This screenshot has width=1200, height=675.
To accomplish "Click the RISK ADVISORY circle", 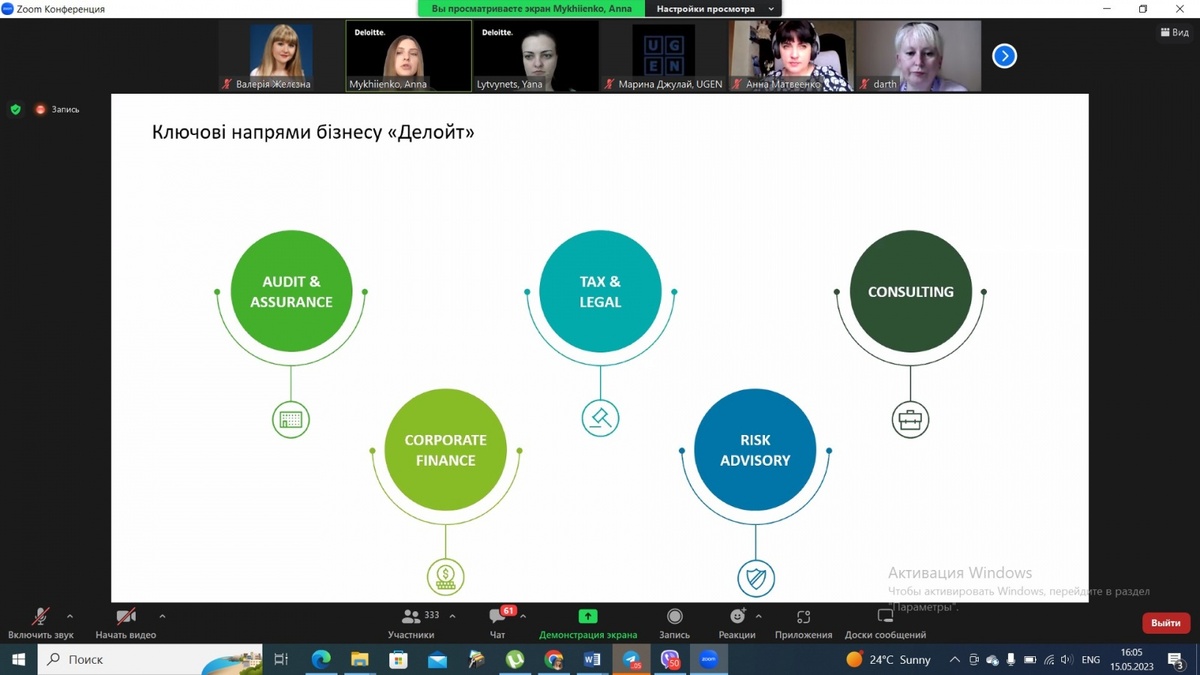I will tap(755, 450).
